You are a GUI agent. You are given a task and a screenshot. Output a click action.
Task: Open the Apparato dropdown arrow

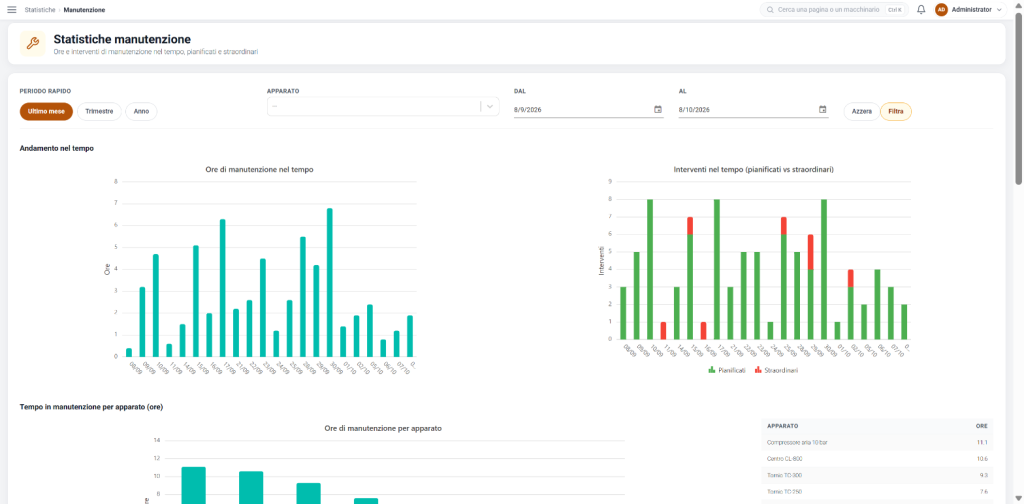(490, 106)
